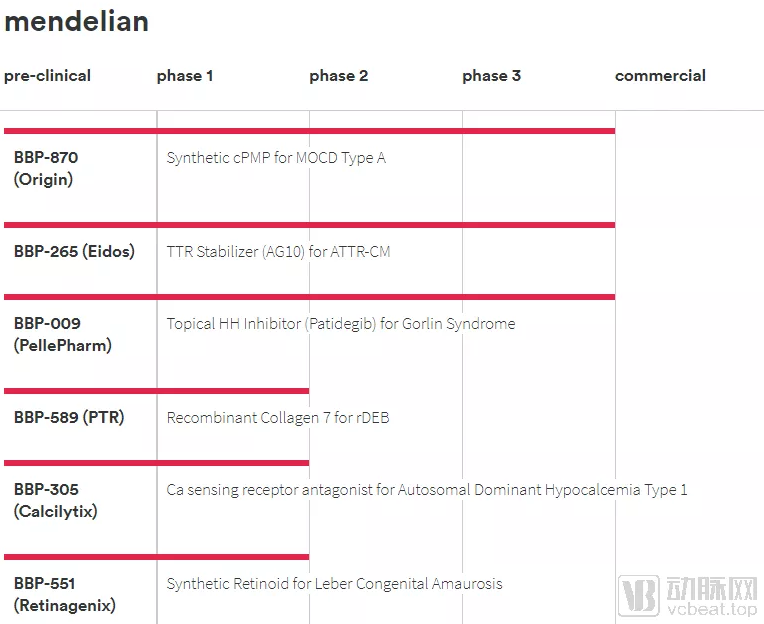Click the TTR Stabilizer (AG10) for ATTR-CM description
The width and height of the screenshot is (764, 624).
[278, 251]
